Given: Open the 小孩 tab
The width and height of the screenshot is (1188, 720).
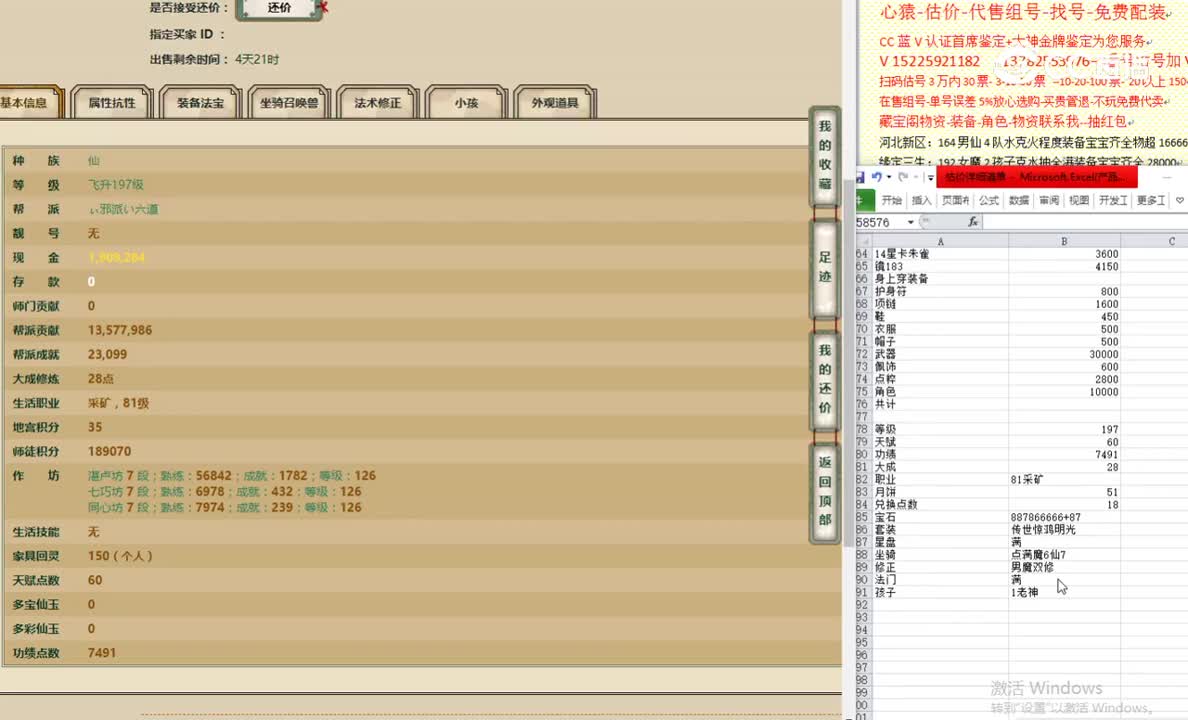Looking at the screenshot, I should coord(466,102).
